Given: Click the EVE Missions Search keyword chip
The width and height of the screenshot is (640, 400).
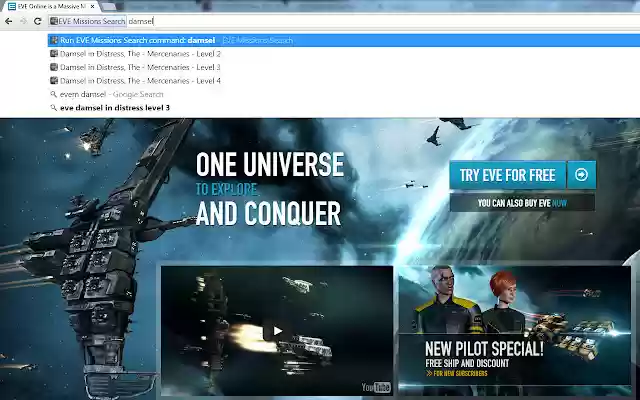Looking at the screenshot, I should [87, 21].
